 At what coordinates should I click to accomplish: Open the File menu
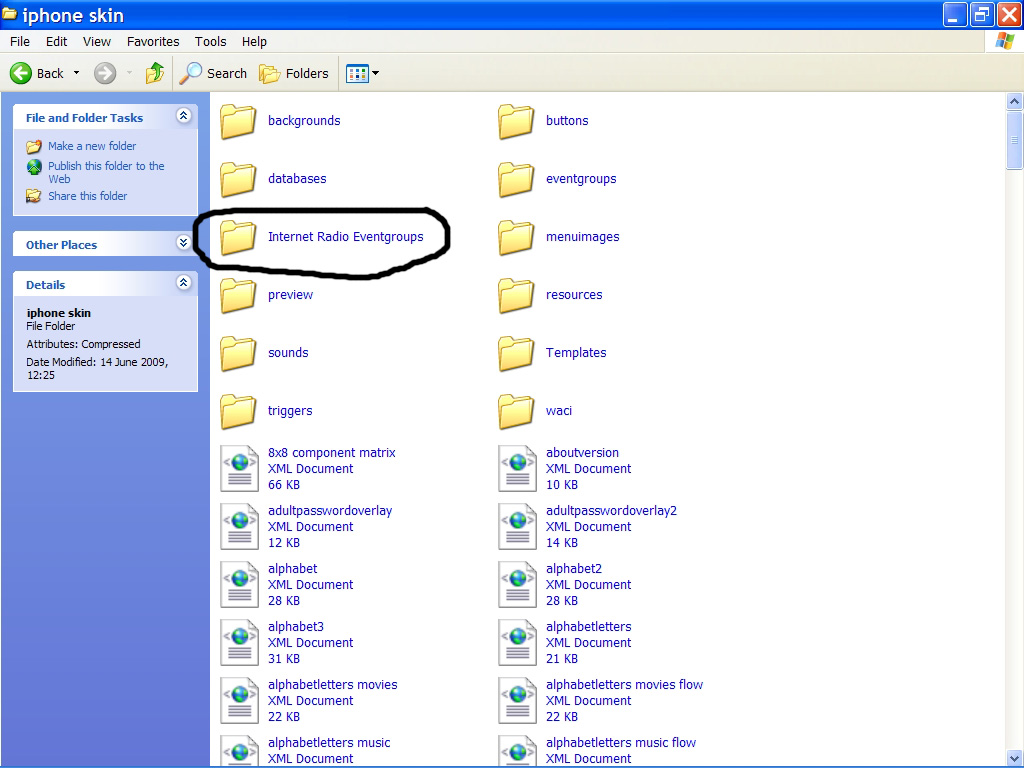tap(20, 41)
